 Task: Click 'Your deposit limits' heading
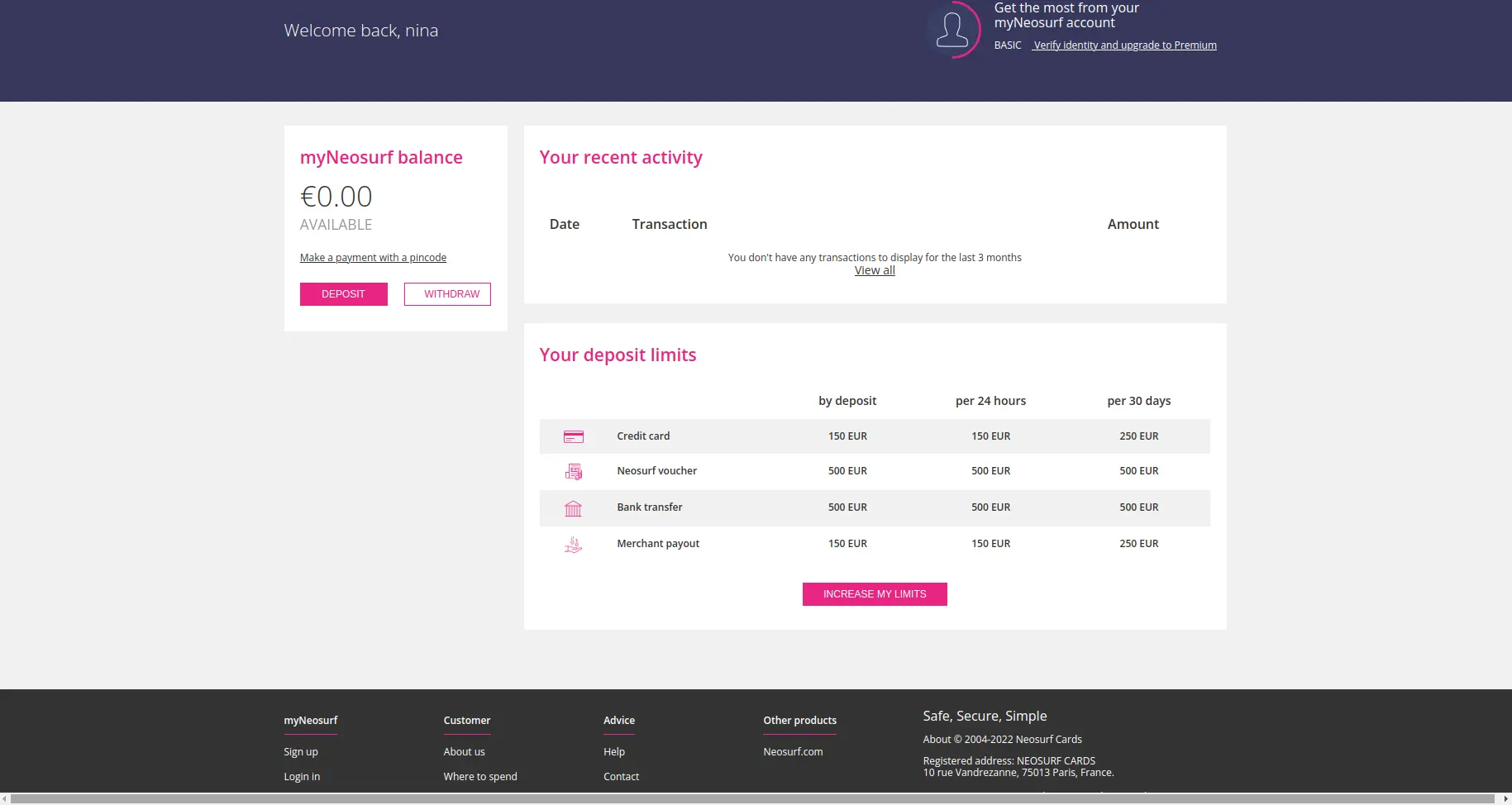pyautogui.click(x=618, y=355)
